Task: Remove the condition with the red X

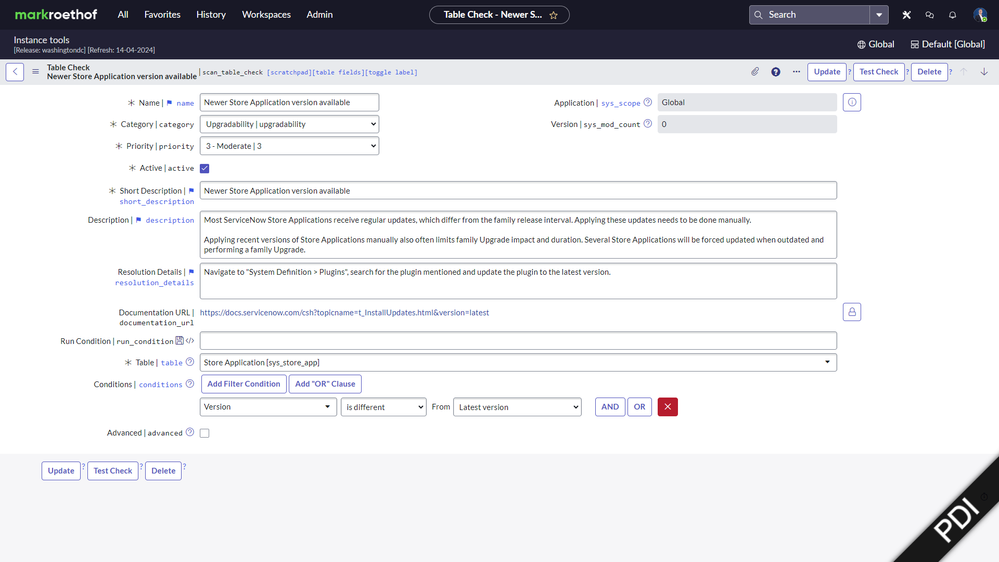Action: coord(667,407)
